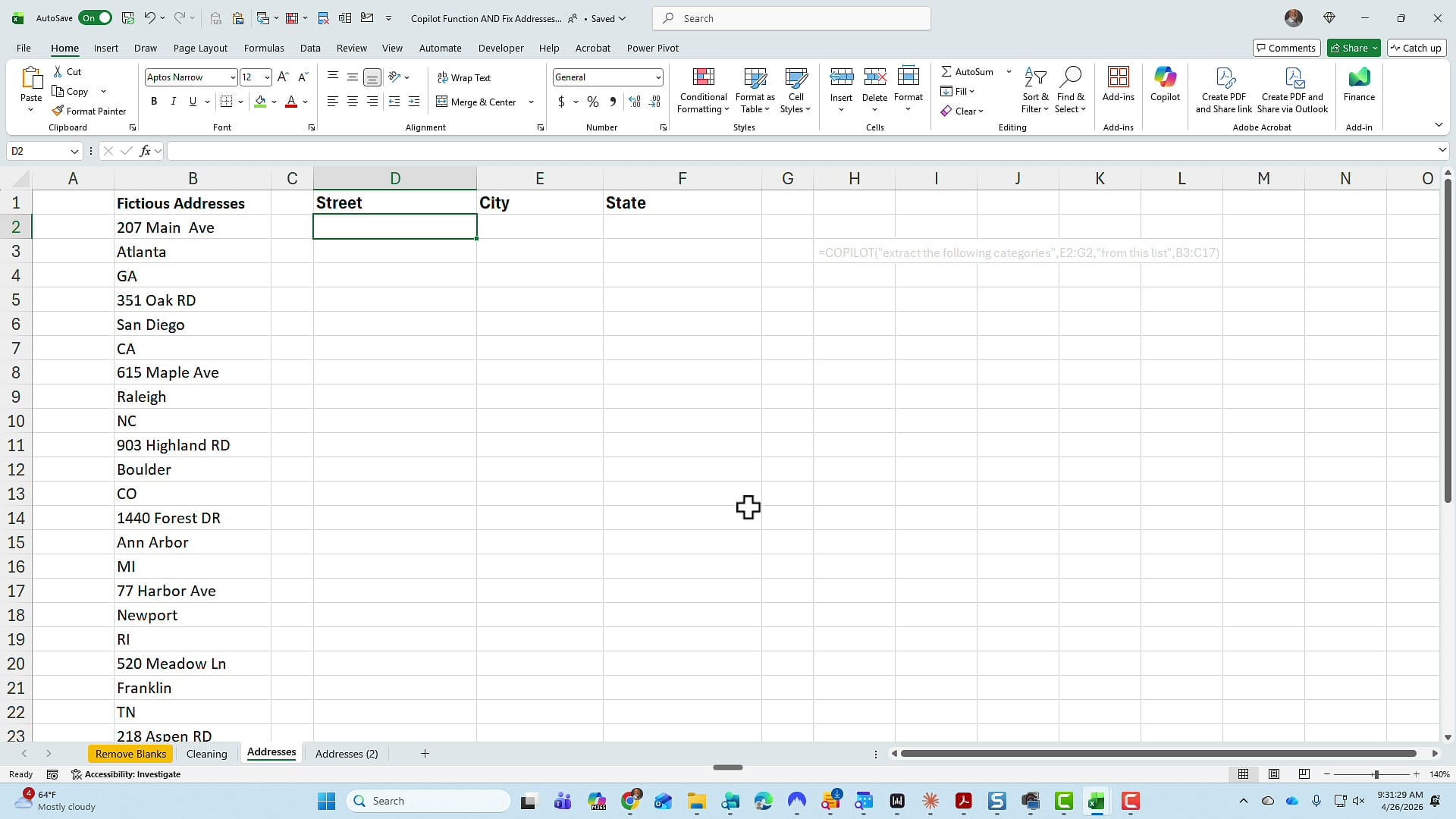Image resolution: width=1456 pixels, height=819 pixels.
Task: Click Create PDF and Share link
Action: pyautogui.click(x=1223, y=89)
